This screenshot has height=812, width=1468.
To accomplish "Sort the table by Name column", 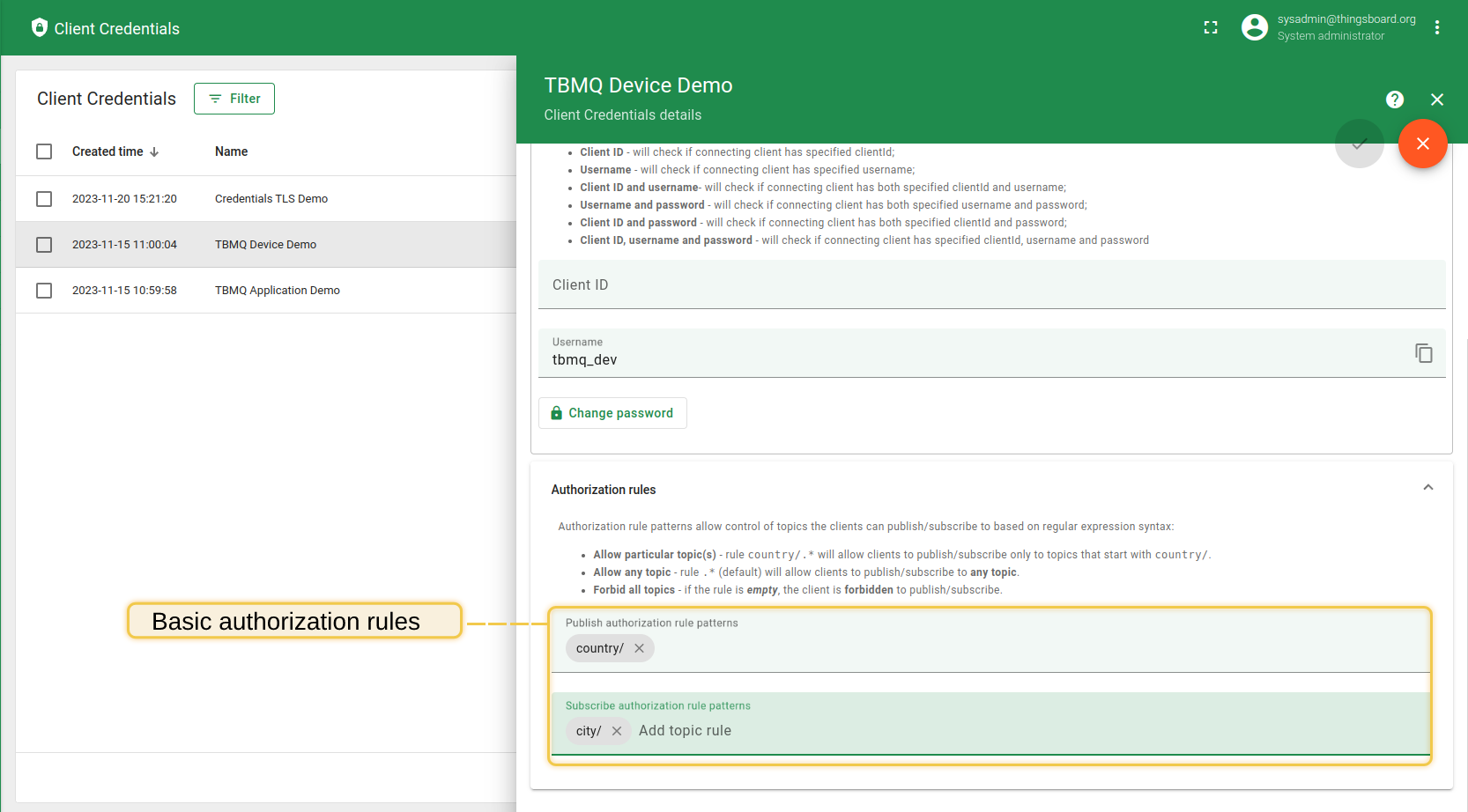I will click(x=231, y=151).
